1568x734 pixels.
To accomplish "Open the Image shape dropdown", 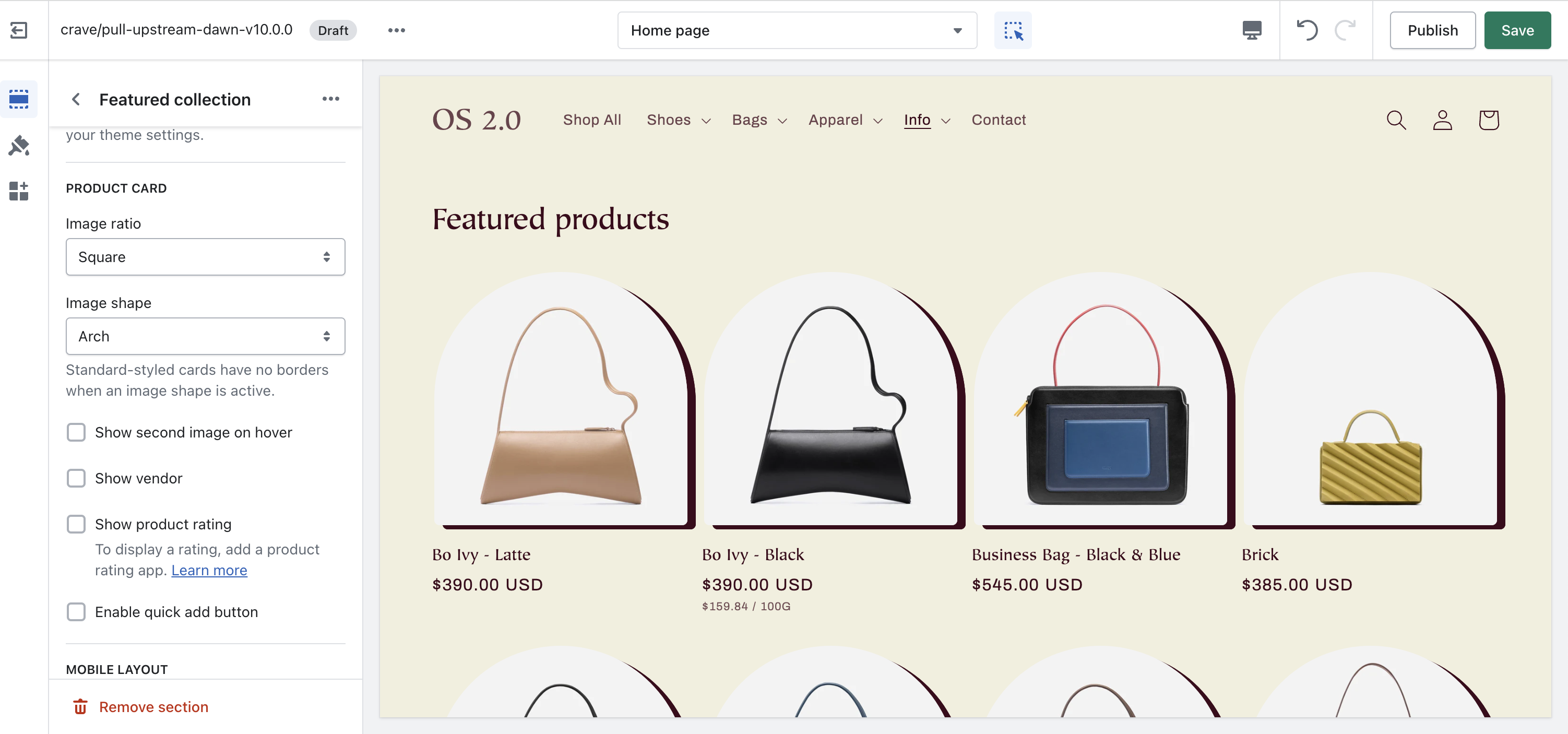I will point(205,336).
